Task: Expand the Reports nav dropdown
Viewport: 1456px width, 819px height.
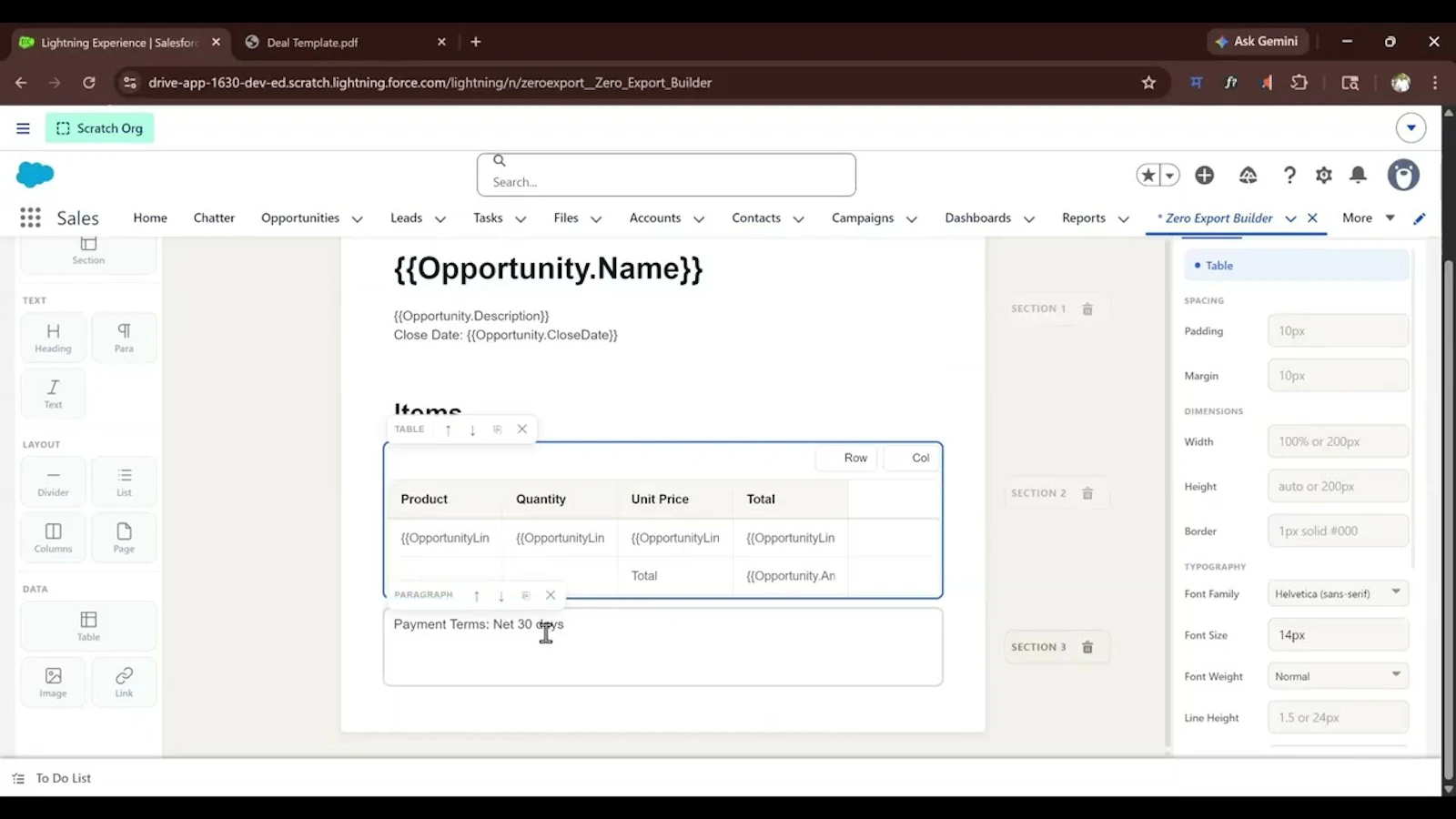Action: pyautogui.click(x=1123, y=219)
